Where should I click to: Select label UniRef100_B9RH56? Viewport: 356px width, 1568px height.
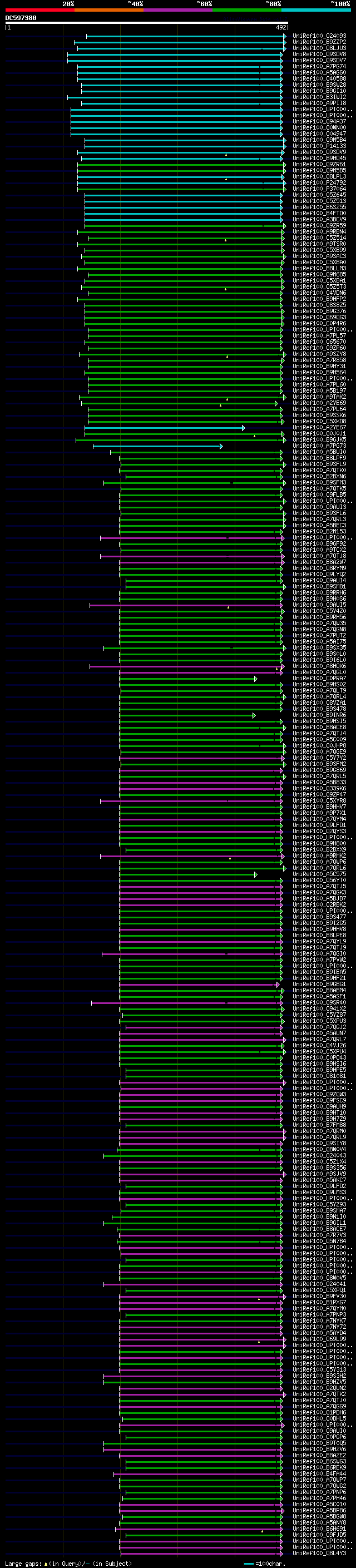point(319,617)
